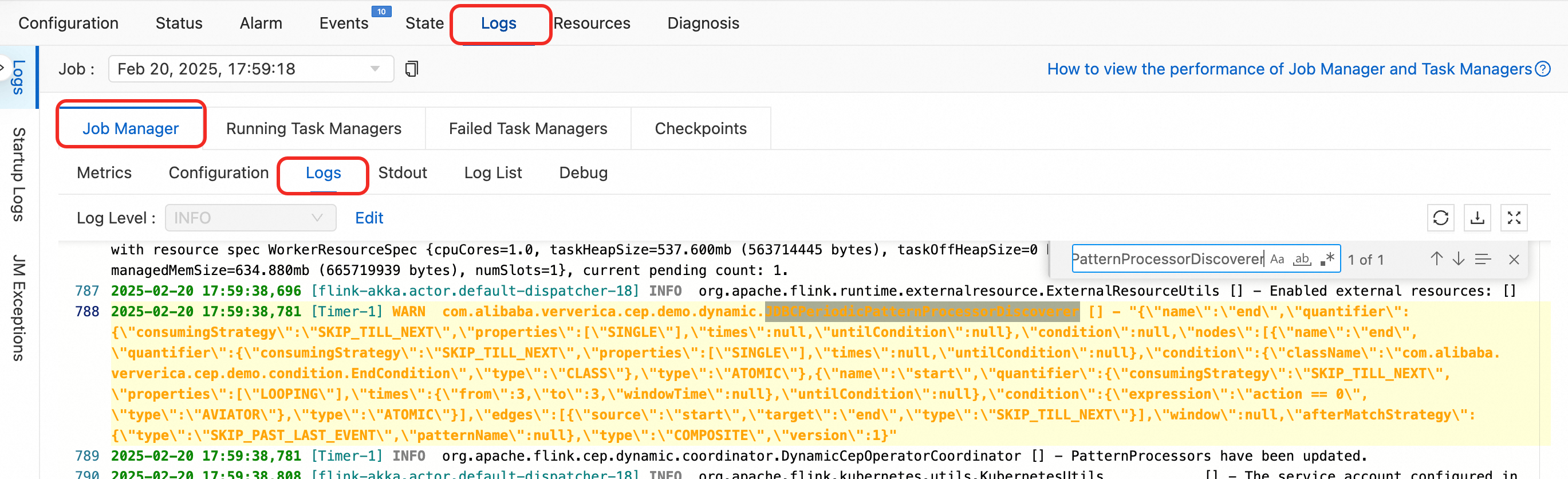Toggle find-in-selection in the search widget
This screenshot has height=479, width=1568.
pyautogui.click(x=1483, y=260)
